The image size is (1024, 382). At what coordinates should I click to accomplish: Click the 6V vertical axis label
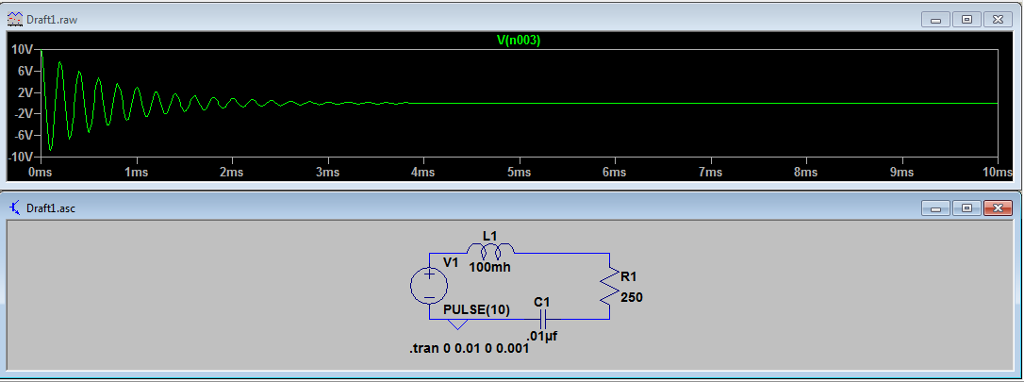(x=25, y=71)
